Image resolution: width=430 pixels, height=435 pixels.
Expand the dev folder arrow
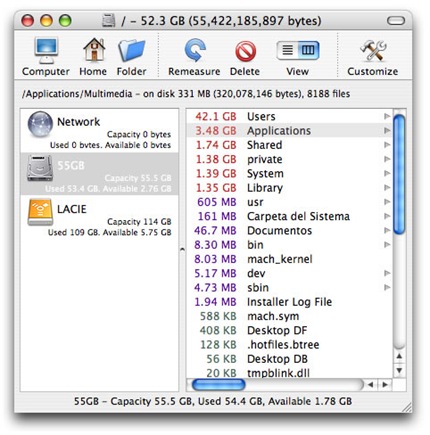(387, 273)
